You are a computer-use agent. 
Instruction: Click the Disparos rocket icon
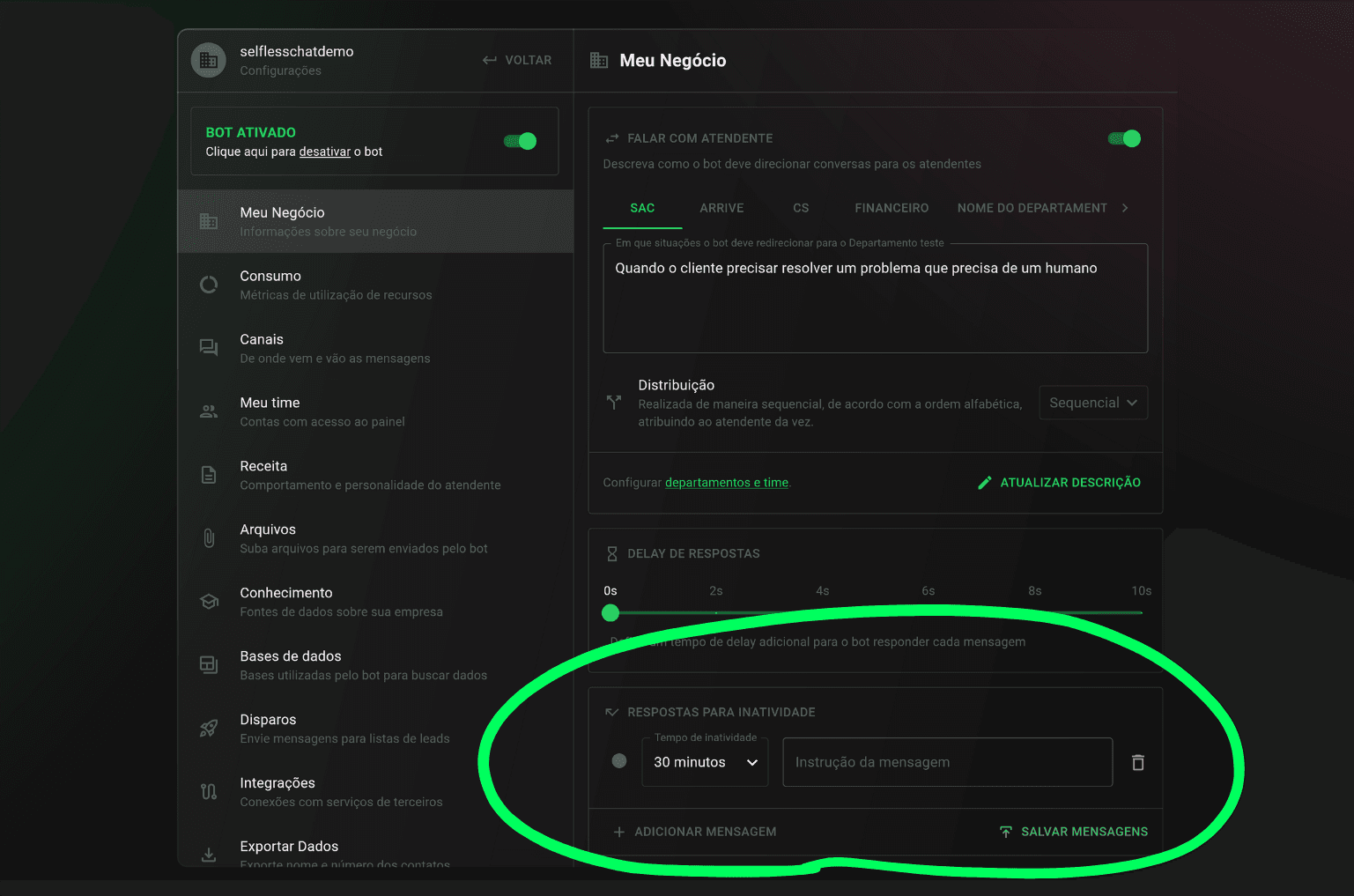(209, 729)
